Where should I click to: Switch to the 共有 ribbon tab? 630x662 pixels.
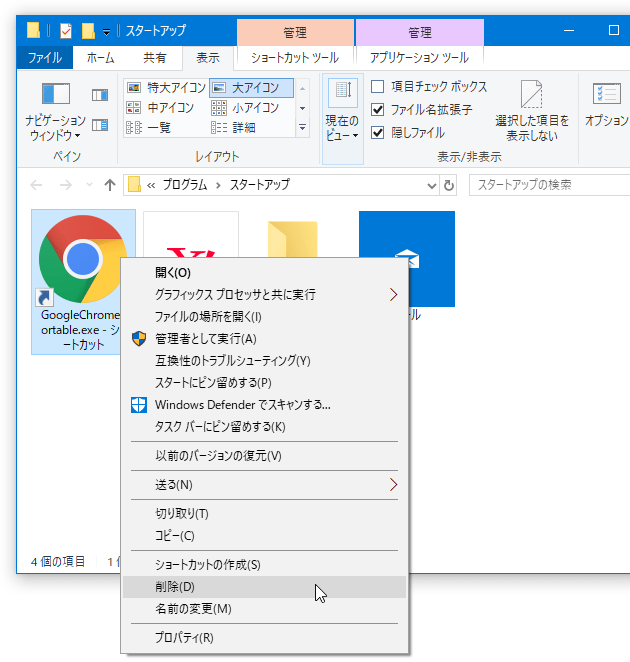pos(155,57)
